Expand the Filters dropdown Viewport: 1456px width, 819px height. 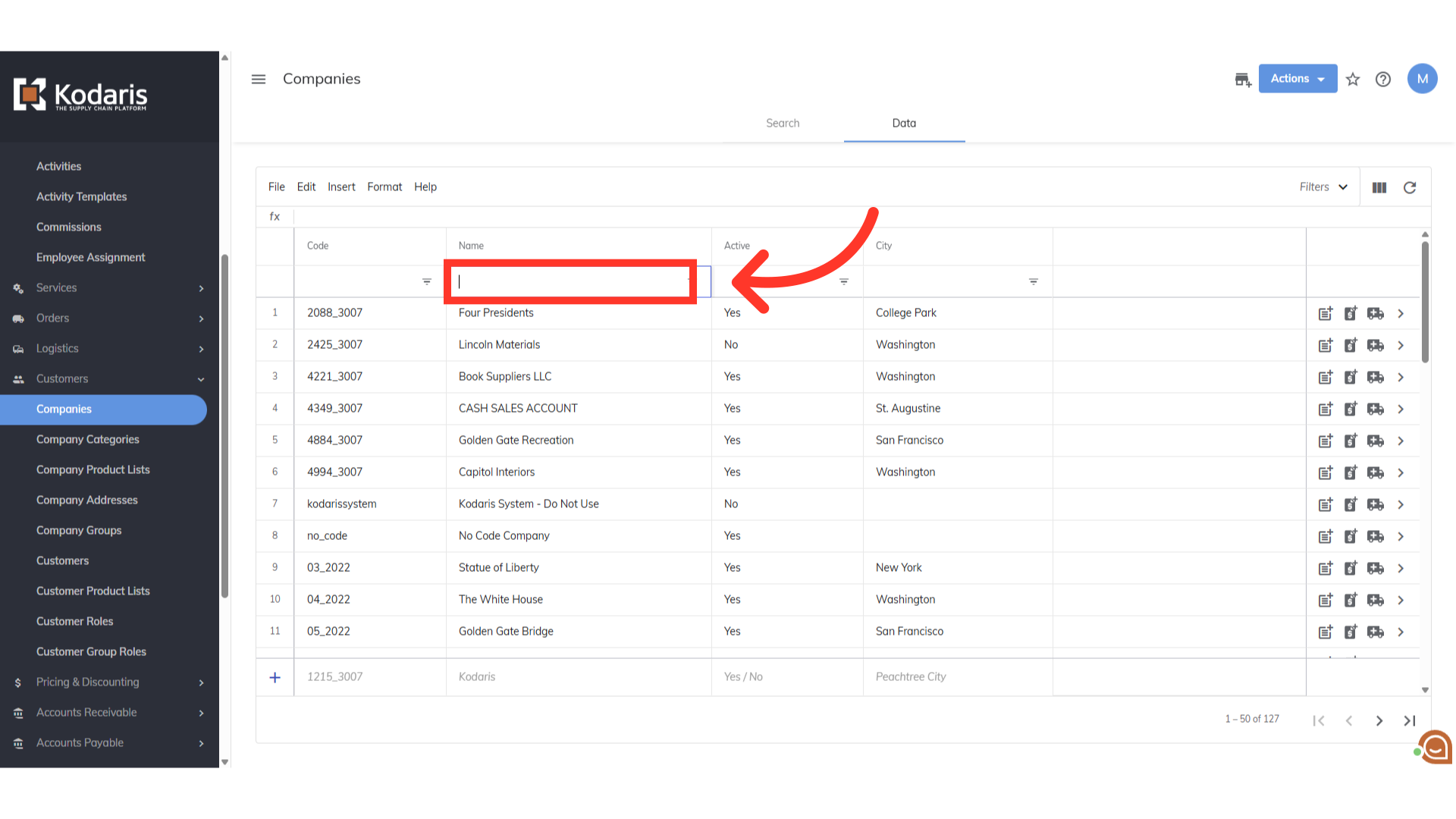pos(1323,187)
